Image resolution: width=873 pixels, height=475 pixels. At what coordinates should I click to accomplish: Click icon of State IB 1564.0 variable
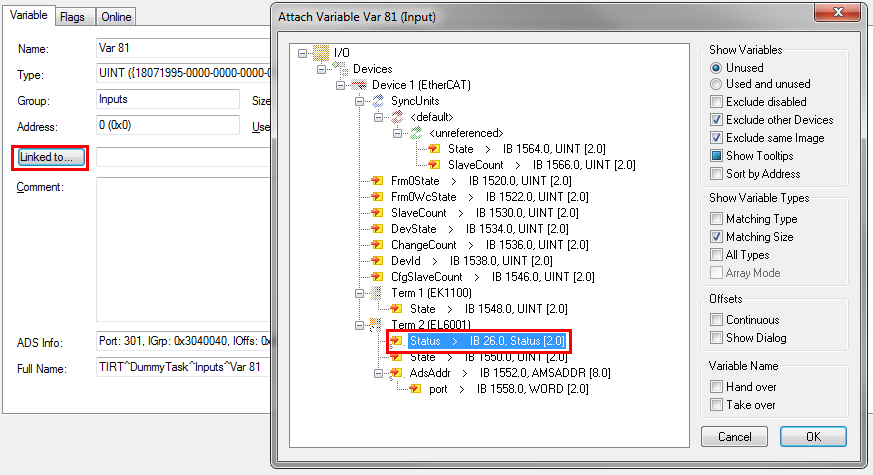pyautogui.click(x=435, y=149)
